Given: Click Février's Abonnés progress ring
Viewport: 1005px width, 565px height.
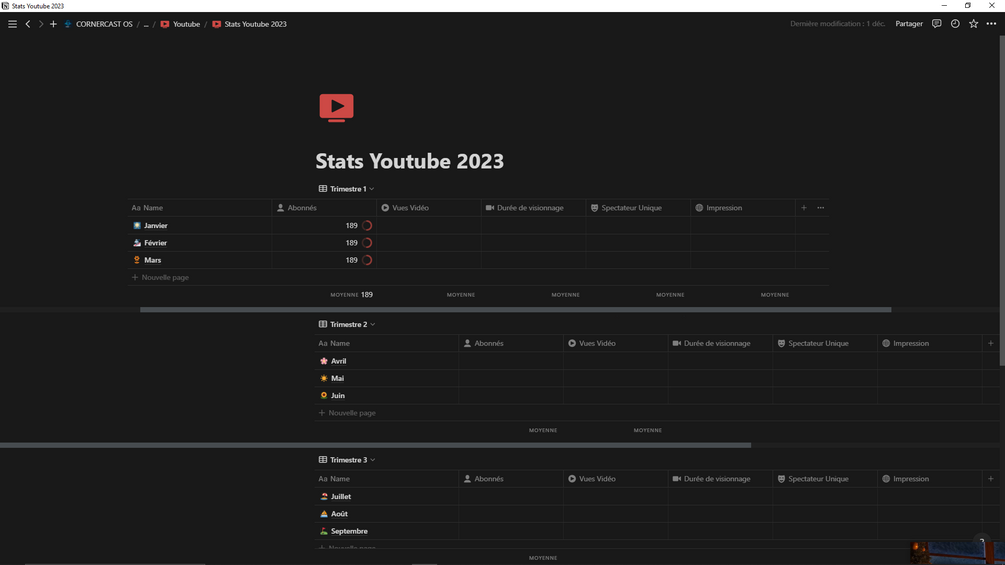Looking at the screenshot, I should click(367, 243).
